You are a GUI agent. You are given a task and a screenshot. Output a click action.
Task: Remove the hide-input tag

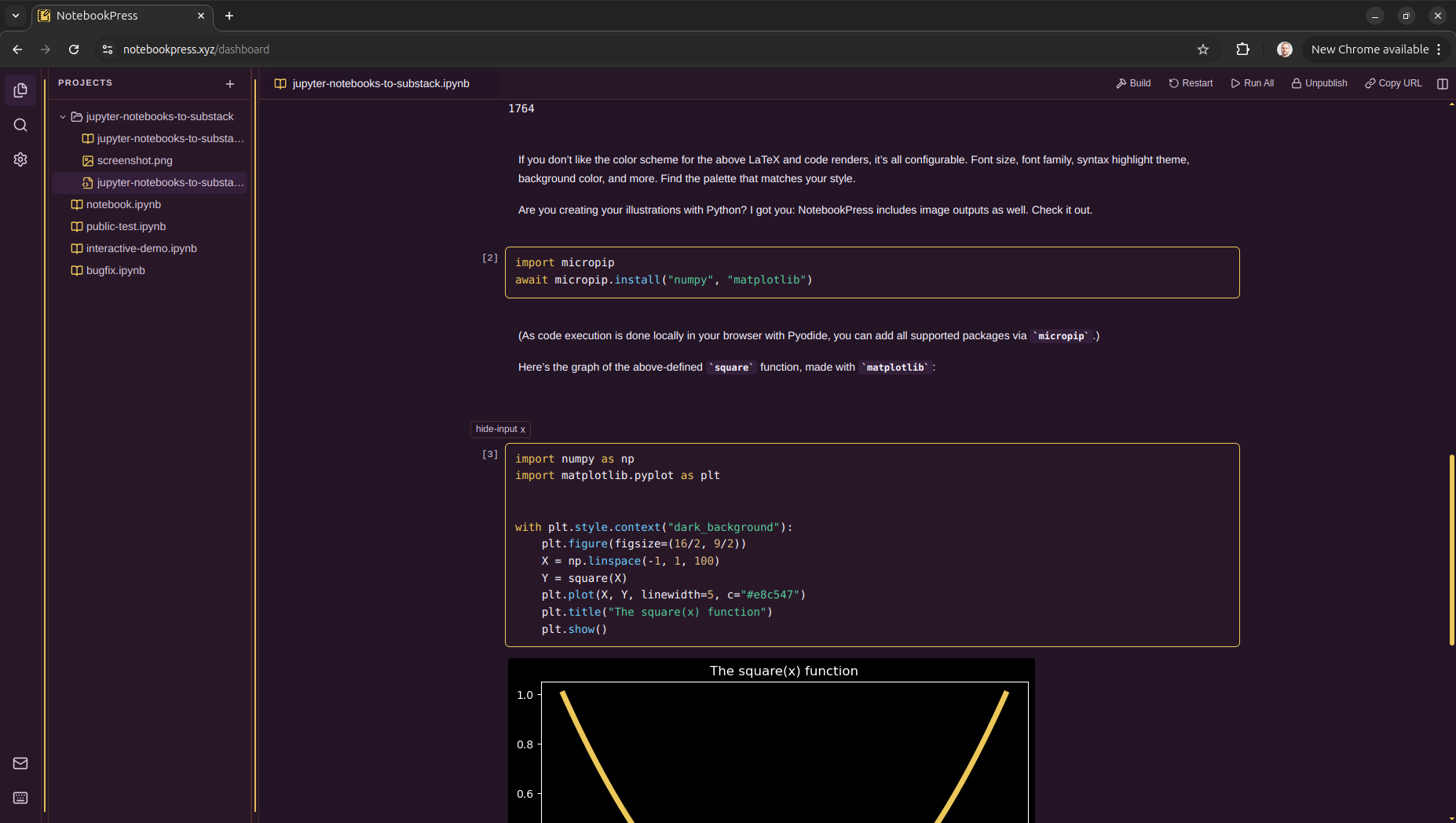pyautogui.click(x=523, y=430)
